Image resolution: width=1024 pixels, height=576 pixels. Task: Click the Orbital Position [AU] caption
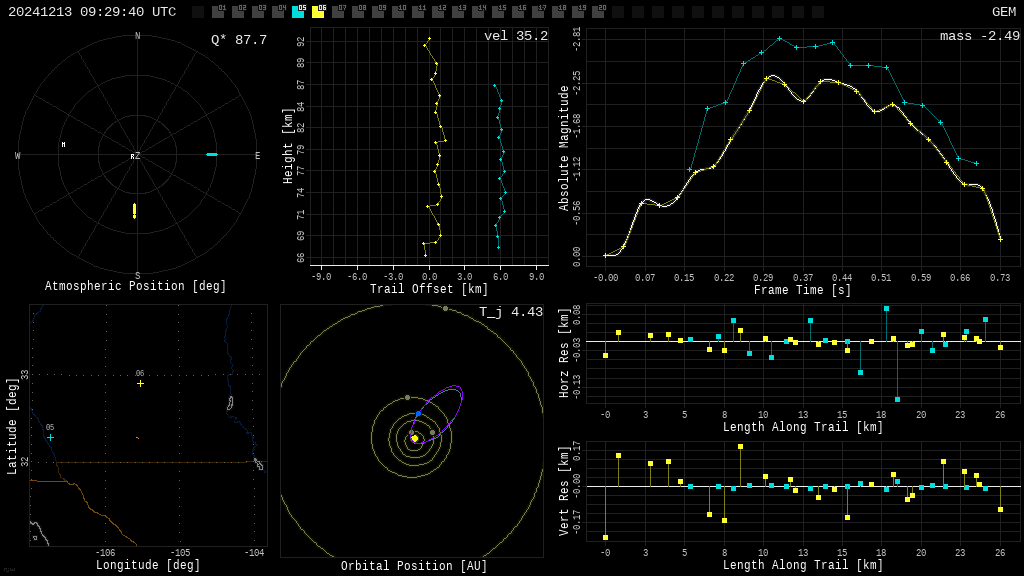tap(414, 566)
